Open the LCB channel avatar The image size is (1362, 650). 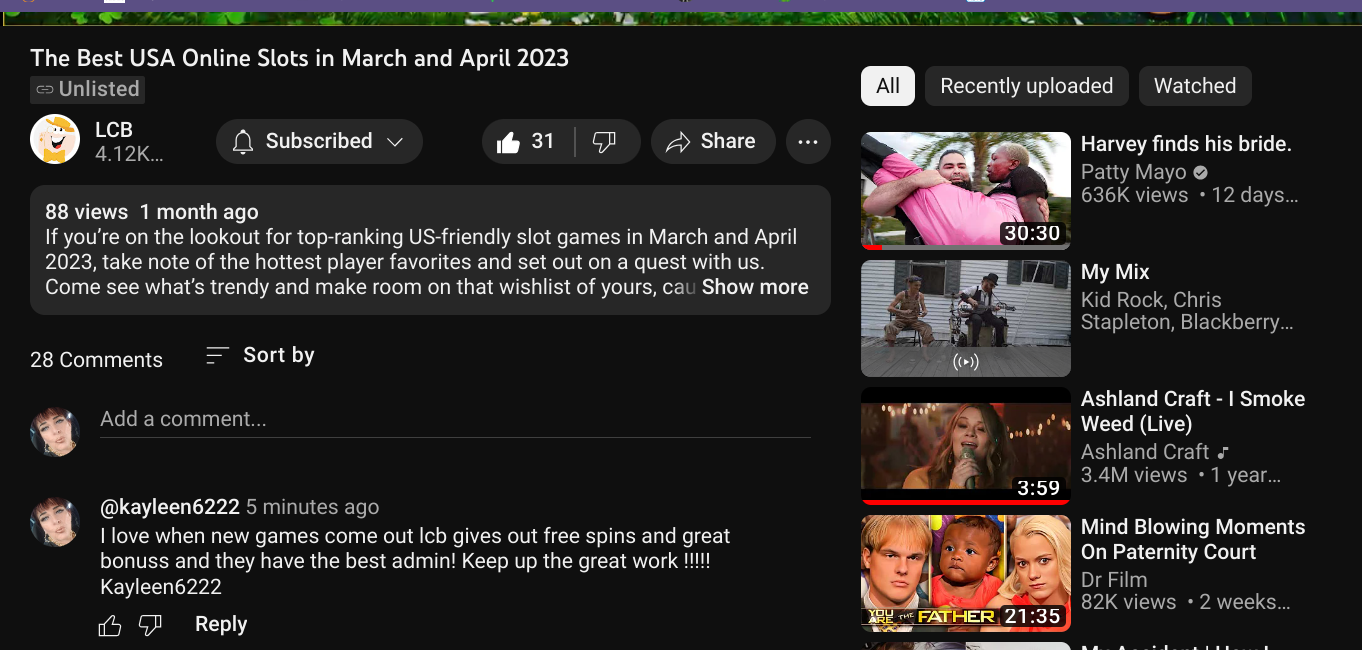point(55,139)
